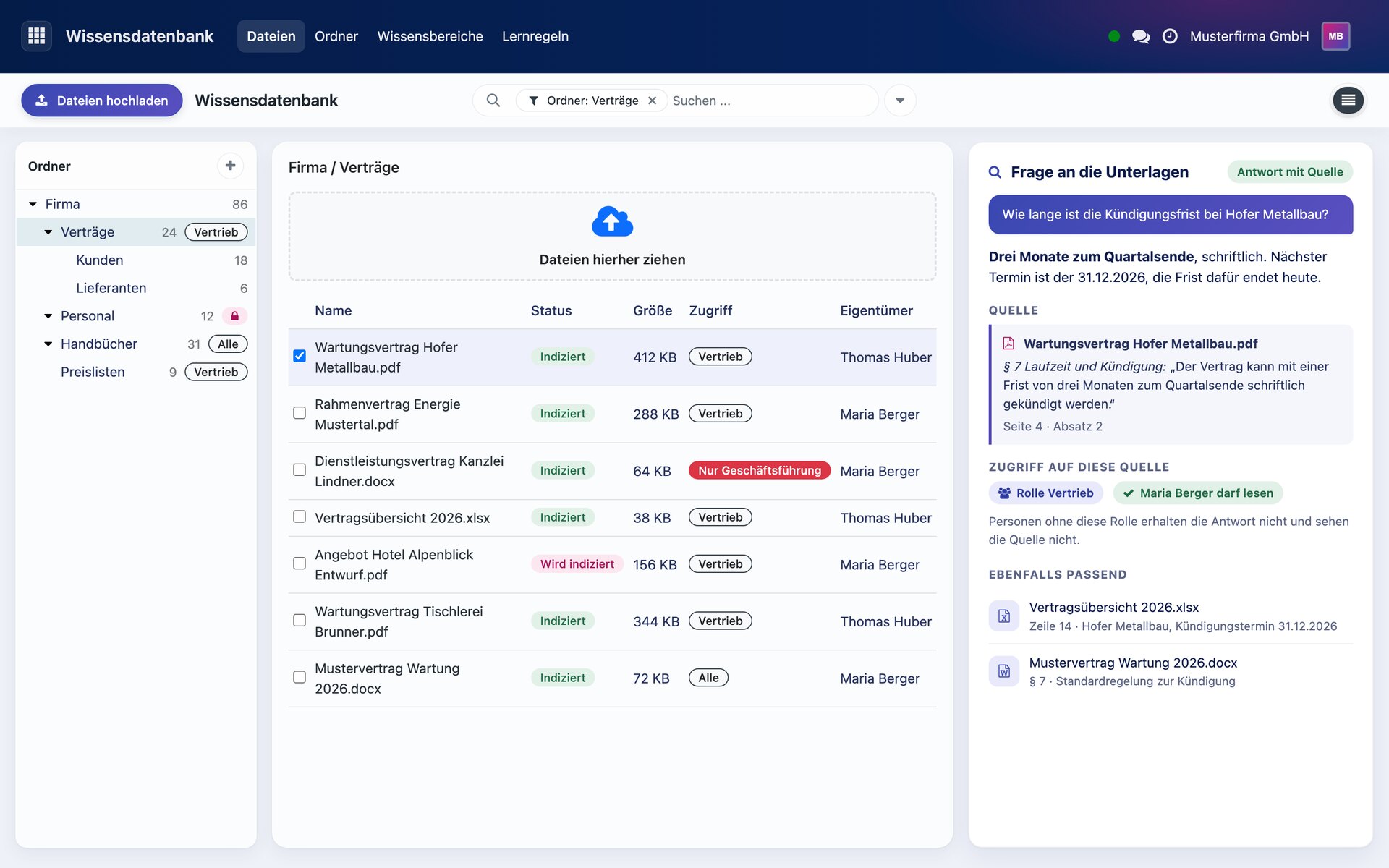Click the lock icon on Personal folder

234,316
